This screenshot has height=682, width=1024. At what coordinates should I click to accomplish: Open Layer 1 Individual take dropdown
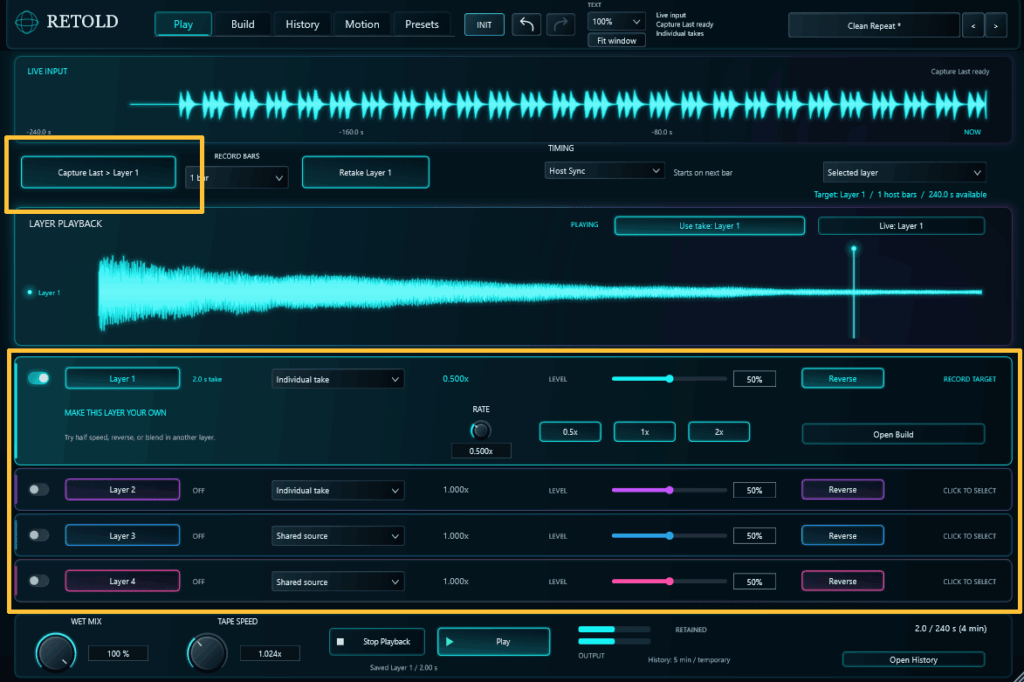[338, 380]
